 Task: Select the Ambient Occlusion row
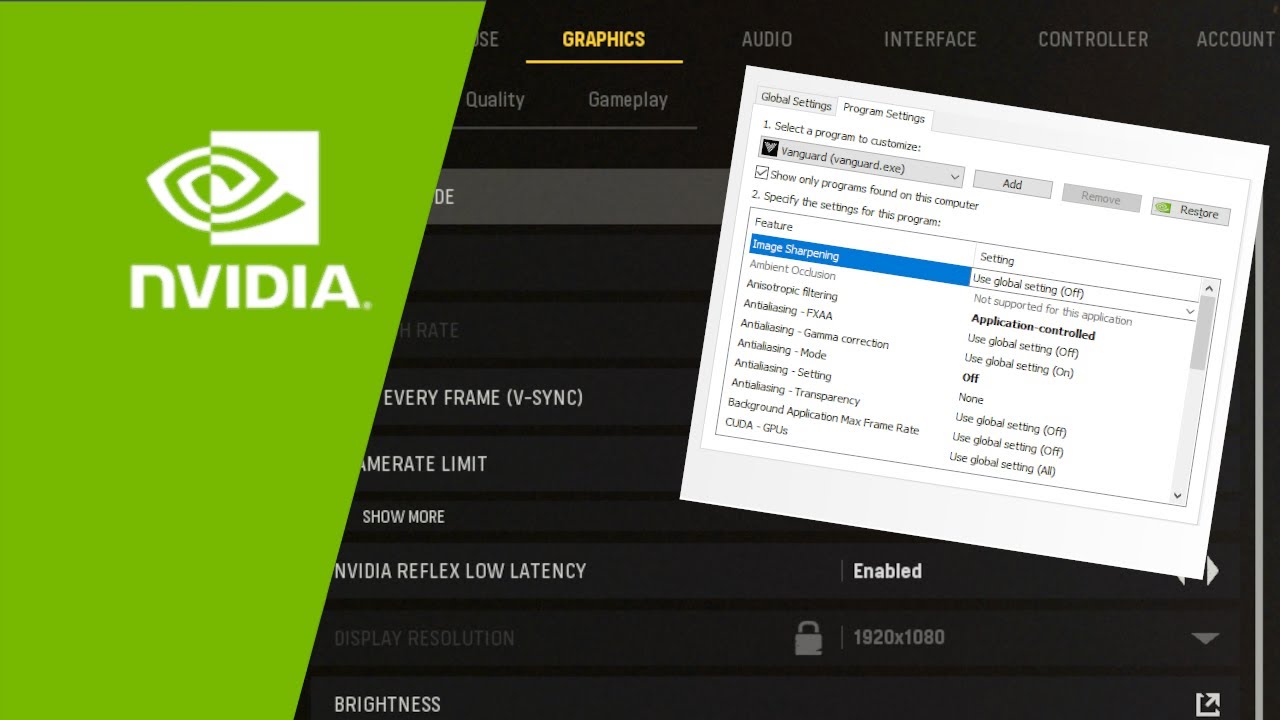(x=792, y=269)
